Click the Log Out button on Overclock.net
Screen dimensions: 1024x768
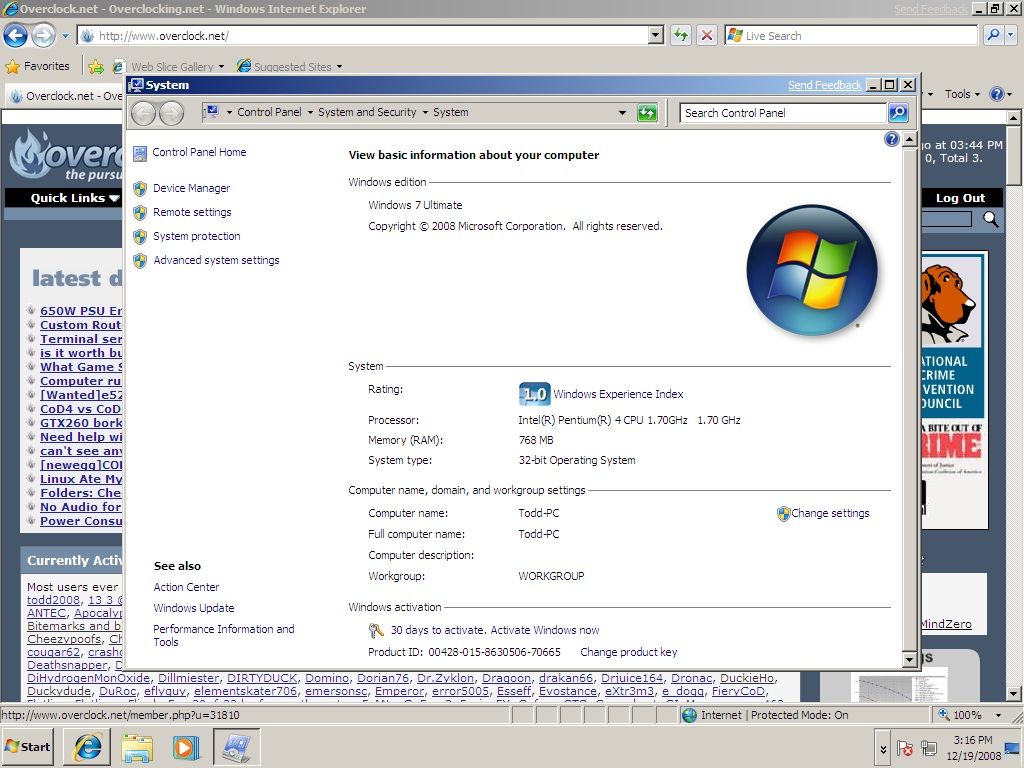click(959, 197)
